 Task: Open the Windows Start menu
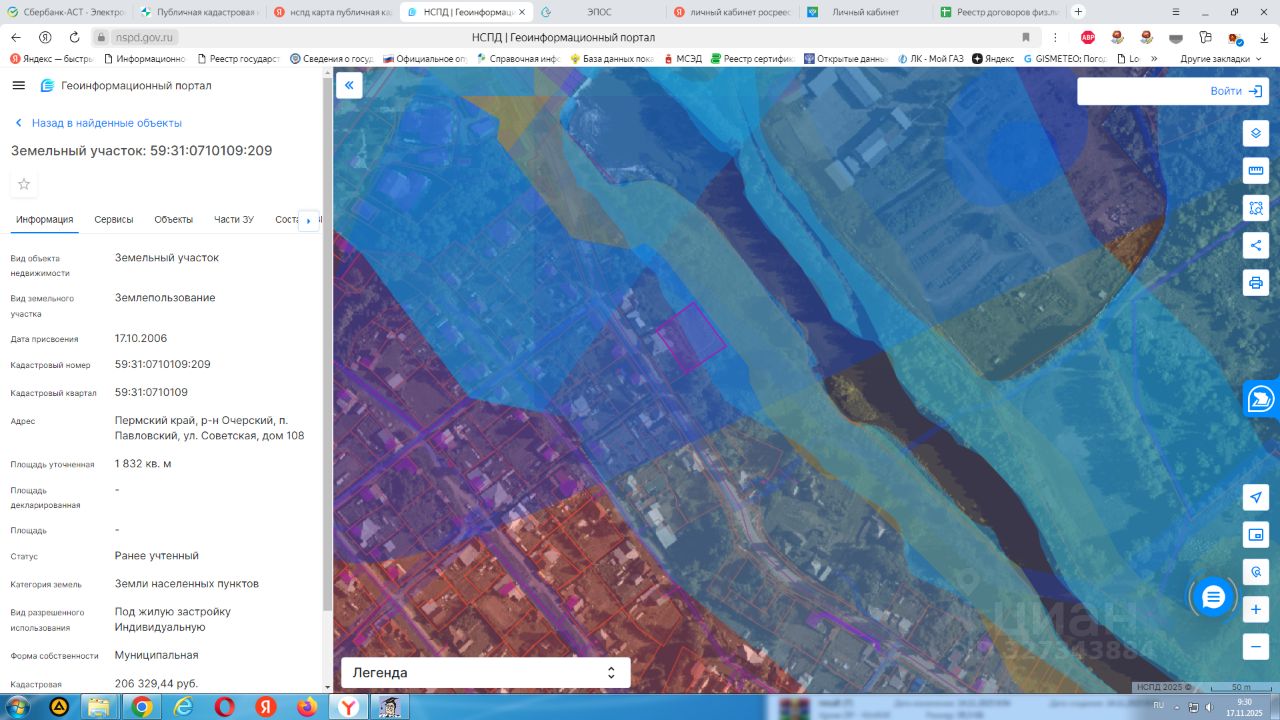pyautogui.click(x=18, y=707)
